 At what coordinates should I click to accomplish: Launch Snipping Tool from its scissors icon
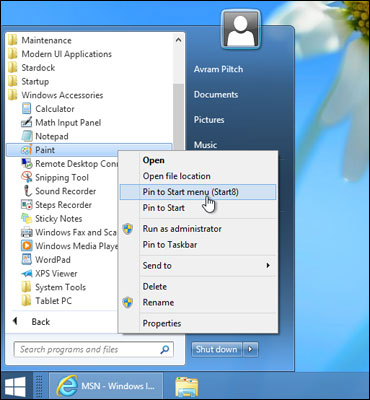(26, 177)
